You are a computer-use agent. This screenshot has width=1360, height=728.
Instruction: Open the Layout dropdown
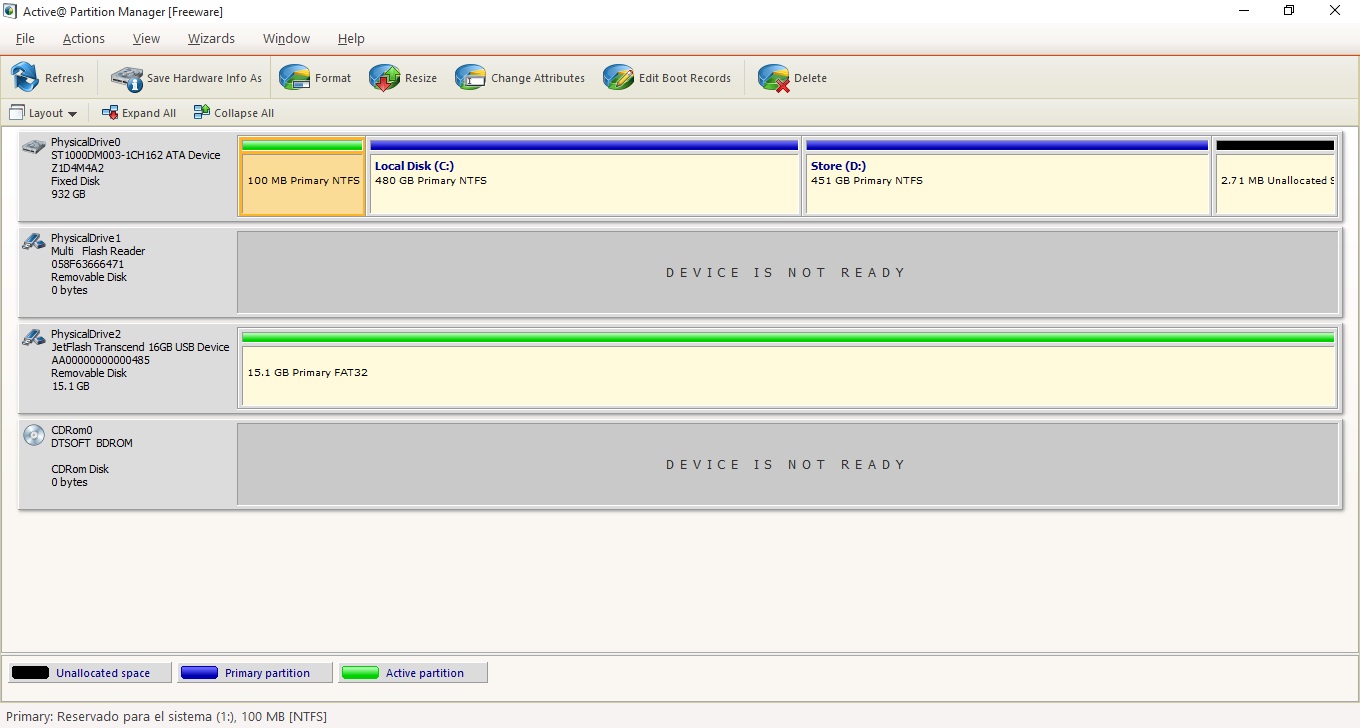pyautogui.click(x=44, y=113)
